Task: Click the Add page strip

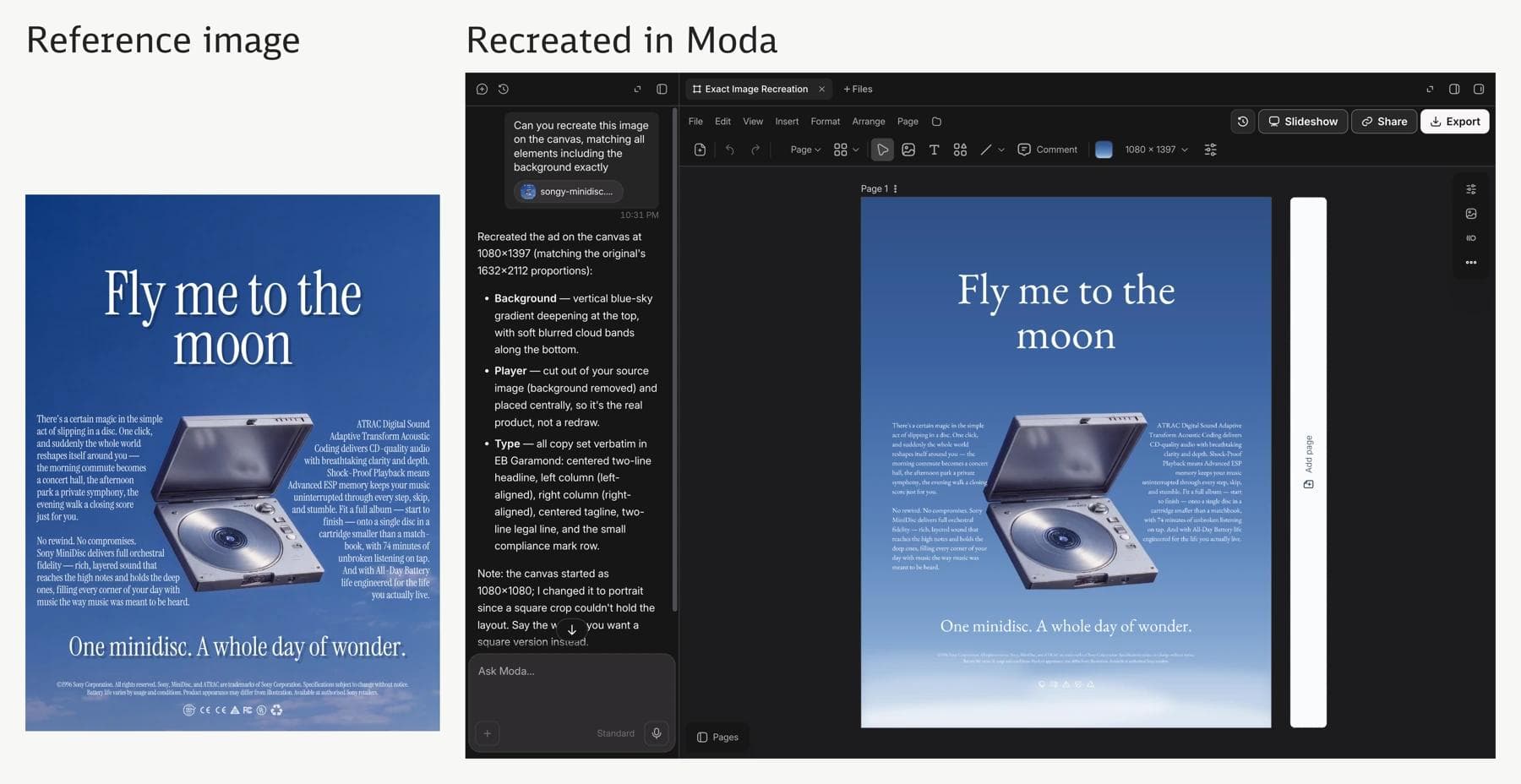Action: click(x=1308, y=462)
